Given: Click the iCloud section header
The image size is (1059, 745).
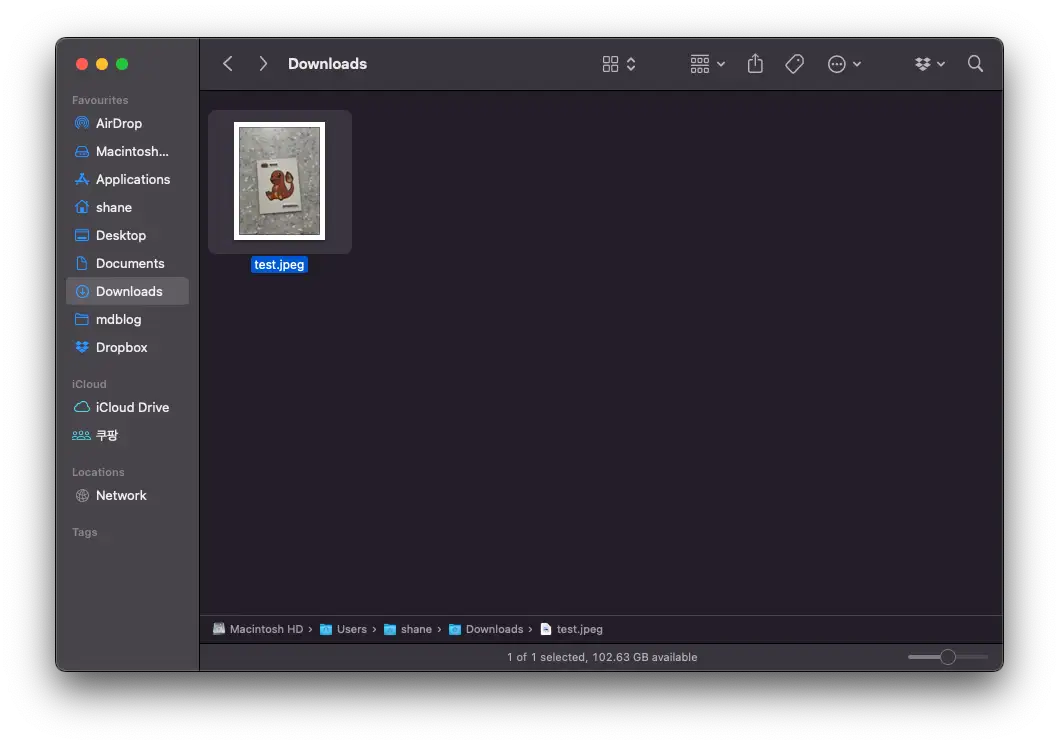Looking at the screenshot, I should (89, 384).
